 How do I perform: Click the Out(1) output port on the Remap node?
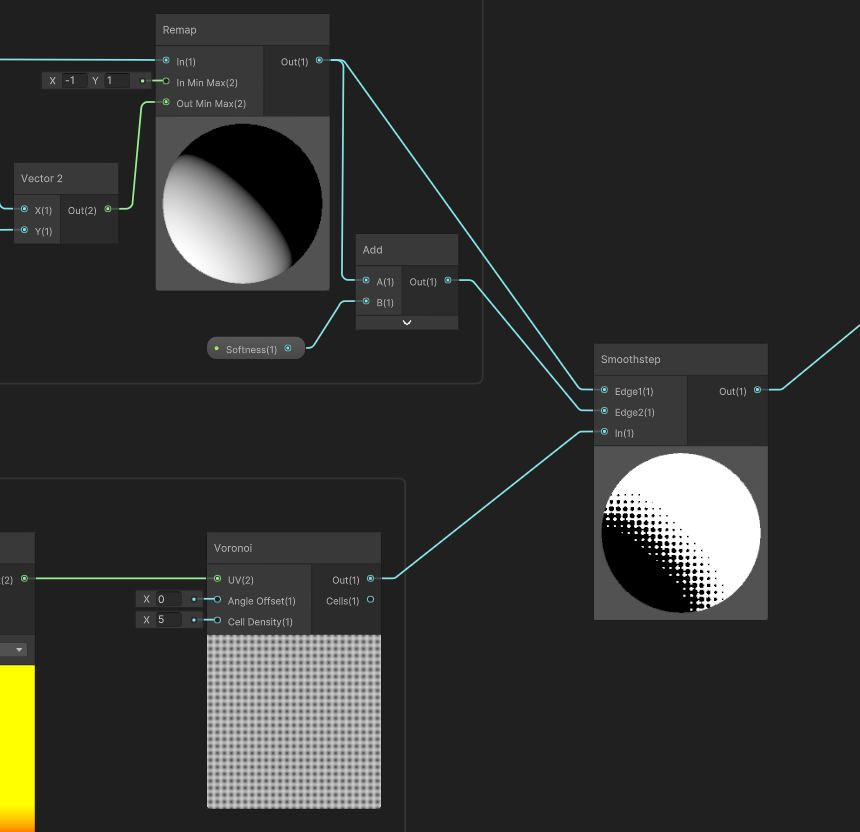[x=319, y=60]
